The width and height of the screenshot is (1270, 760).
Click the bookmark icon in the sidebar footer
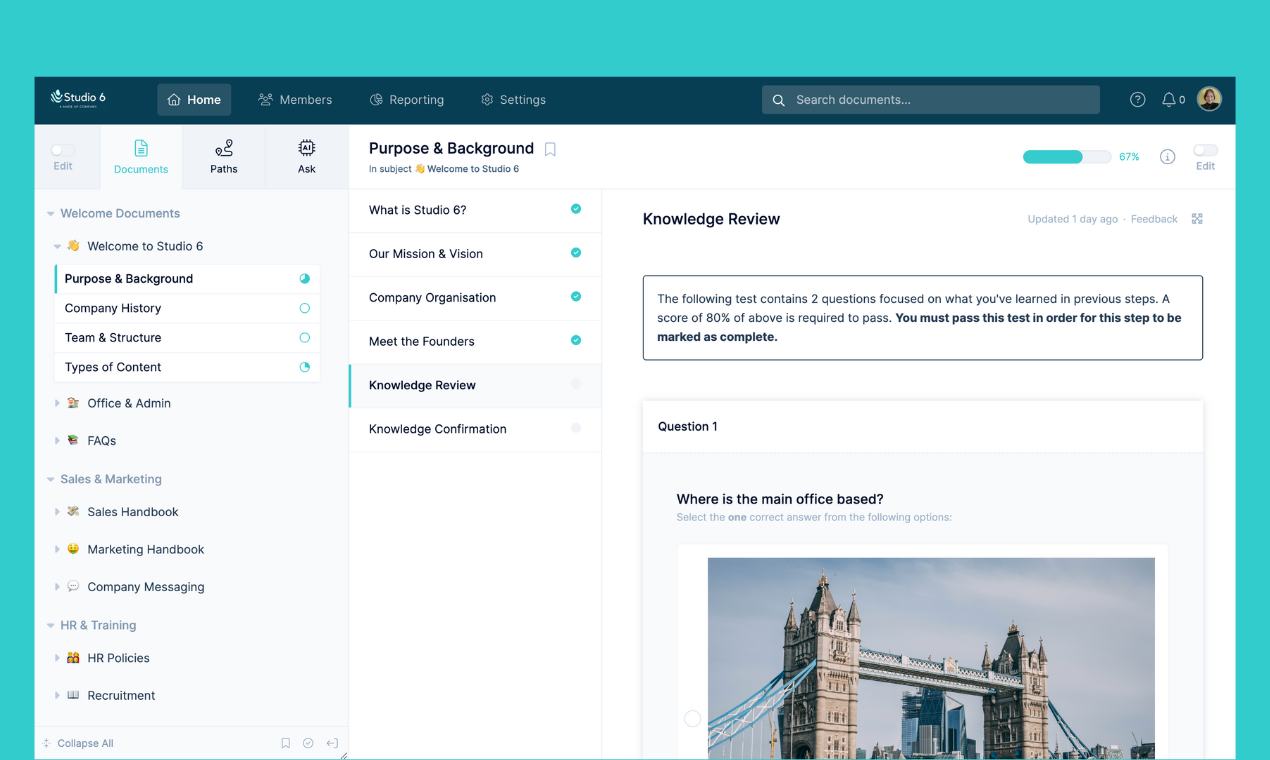coord(285,743)
